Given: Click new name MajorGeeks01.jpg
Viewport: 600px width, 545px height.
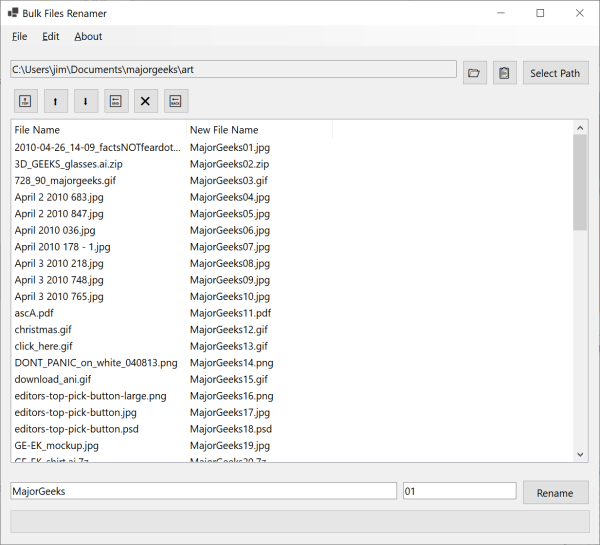Looking at the screenshot, I should 230,147.
